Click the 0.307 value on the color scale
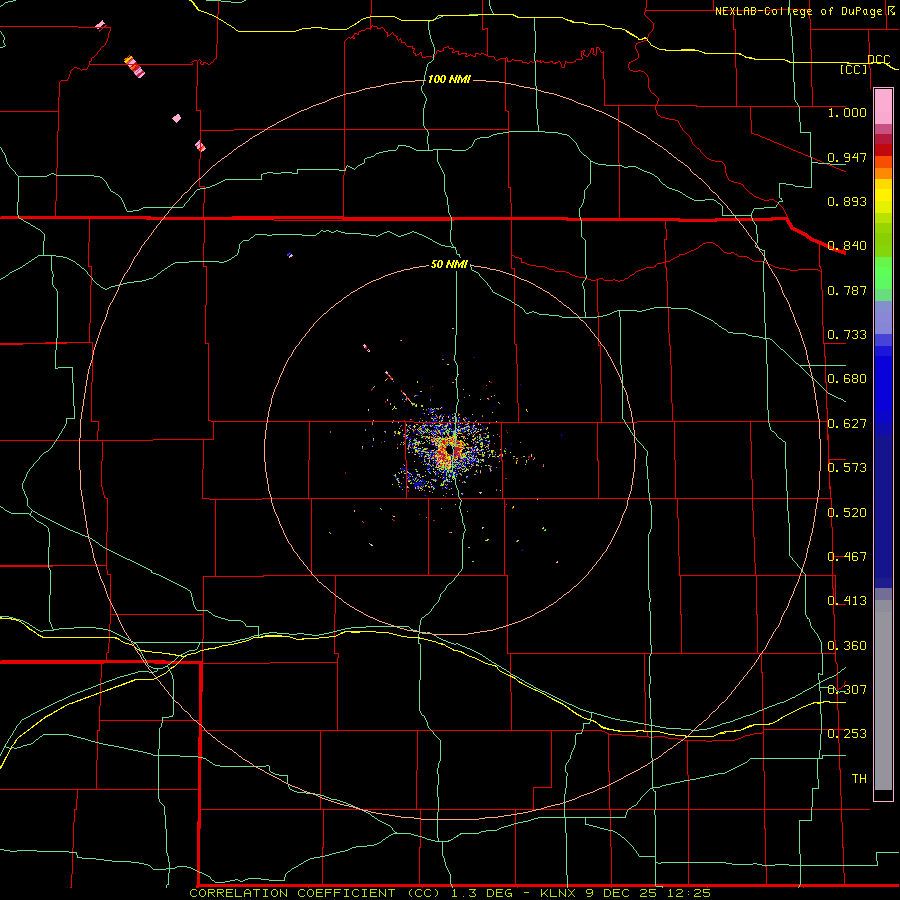Screen dimensions: 900x900 [847, 689]
